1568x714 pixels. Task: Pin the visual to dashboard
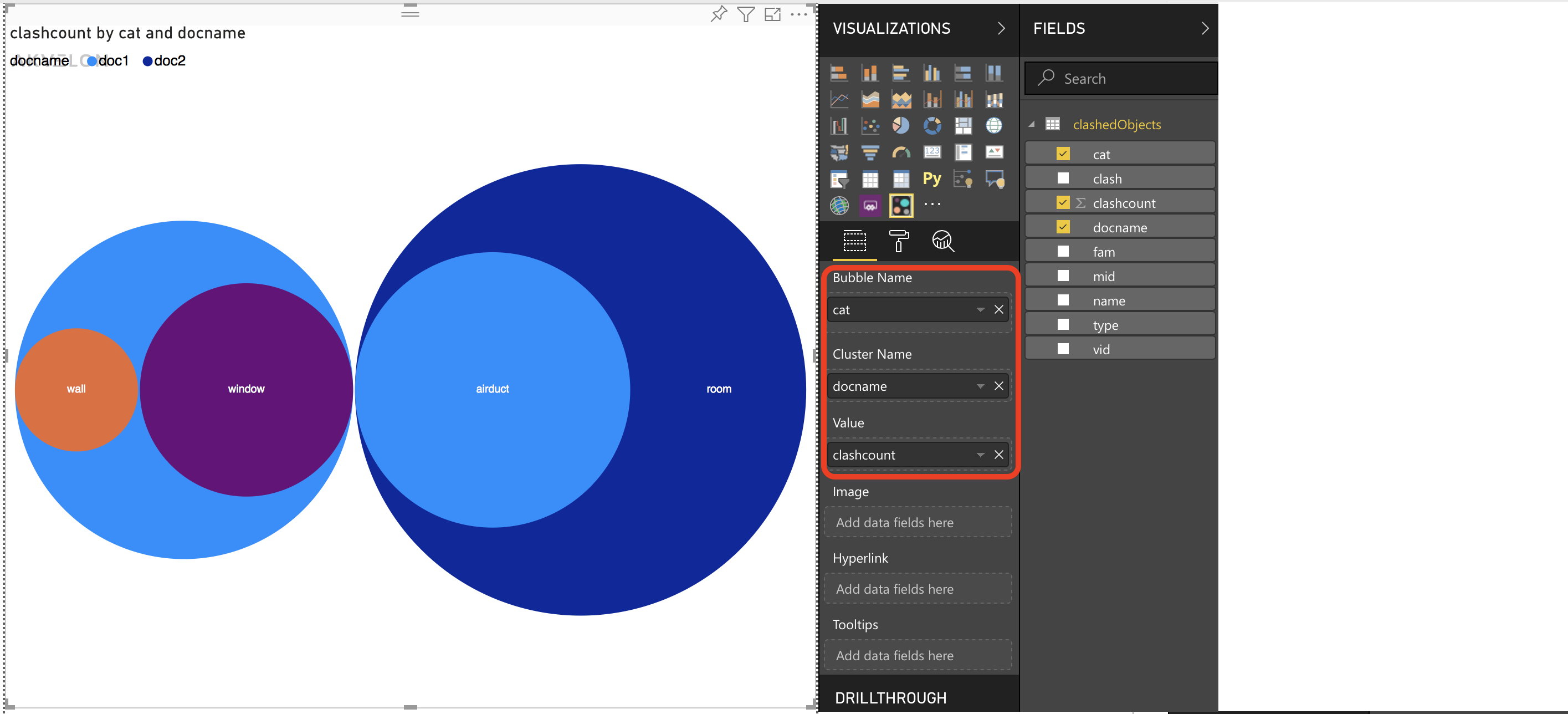pyautogui.click(x=719, y=13)
